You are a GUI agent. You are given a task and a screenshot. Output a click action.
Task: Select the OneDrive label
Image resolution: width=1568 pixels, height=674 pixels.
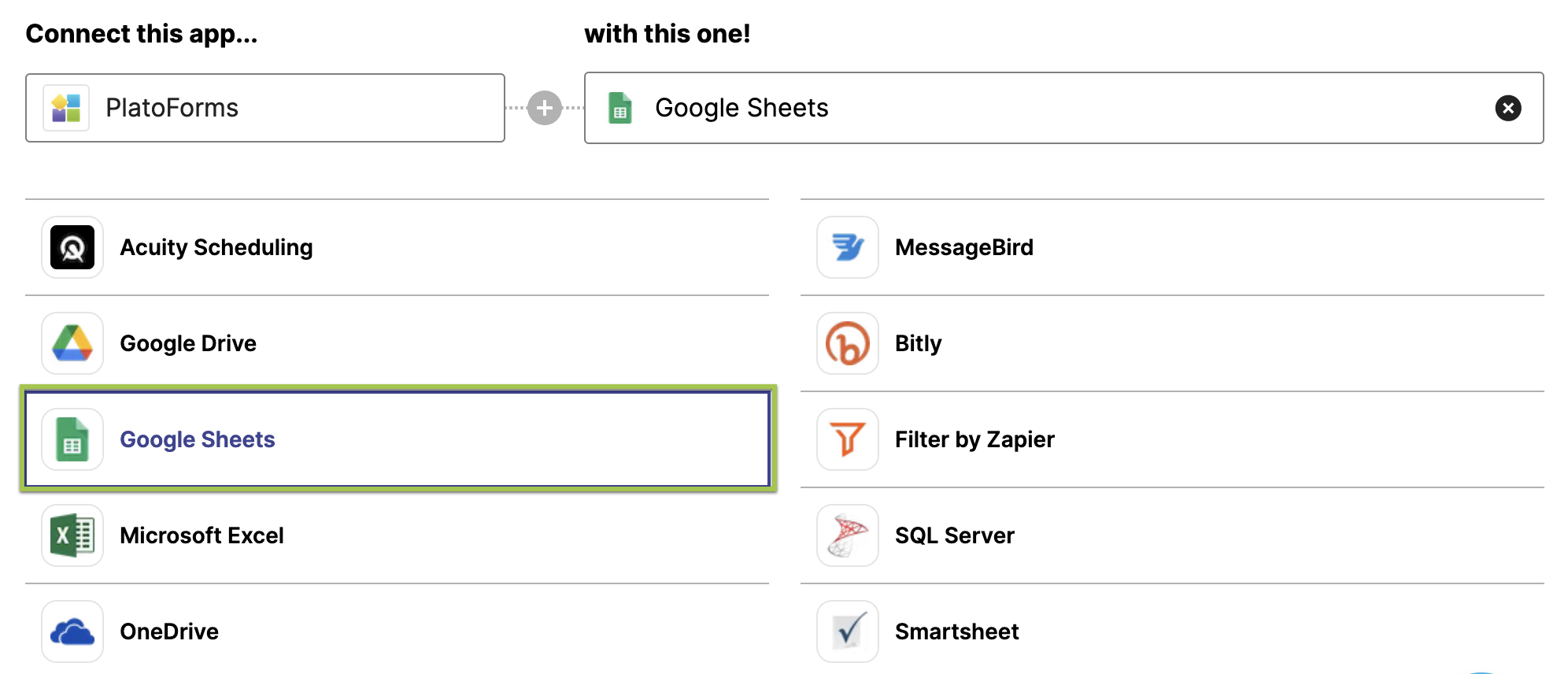(169, 631)
